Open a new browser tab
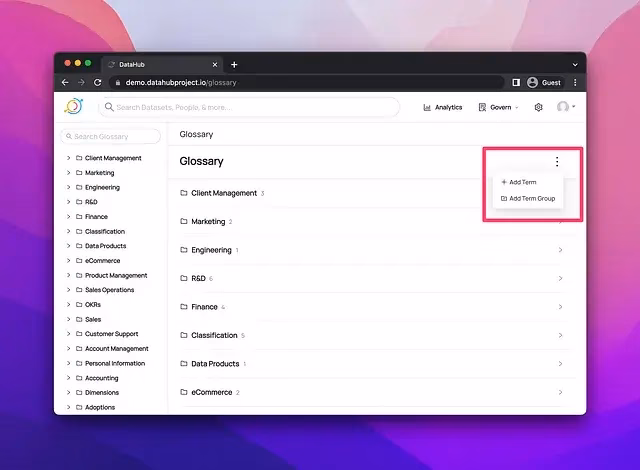Image resolution: width=640 pixels, height=470 pixels. point(234,64)
